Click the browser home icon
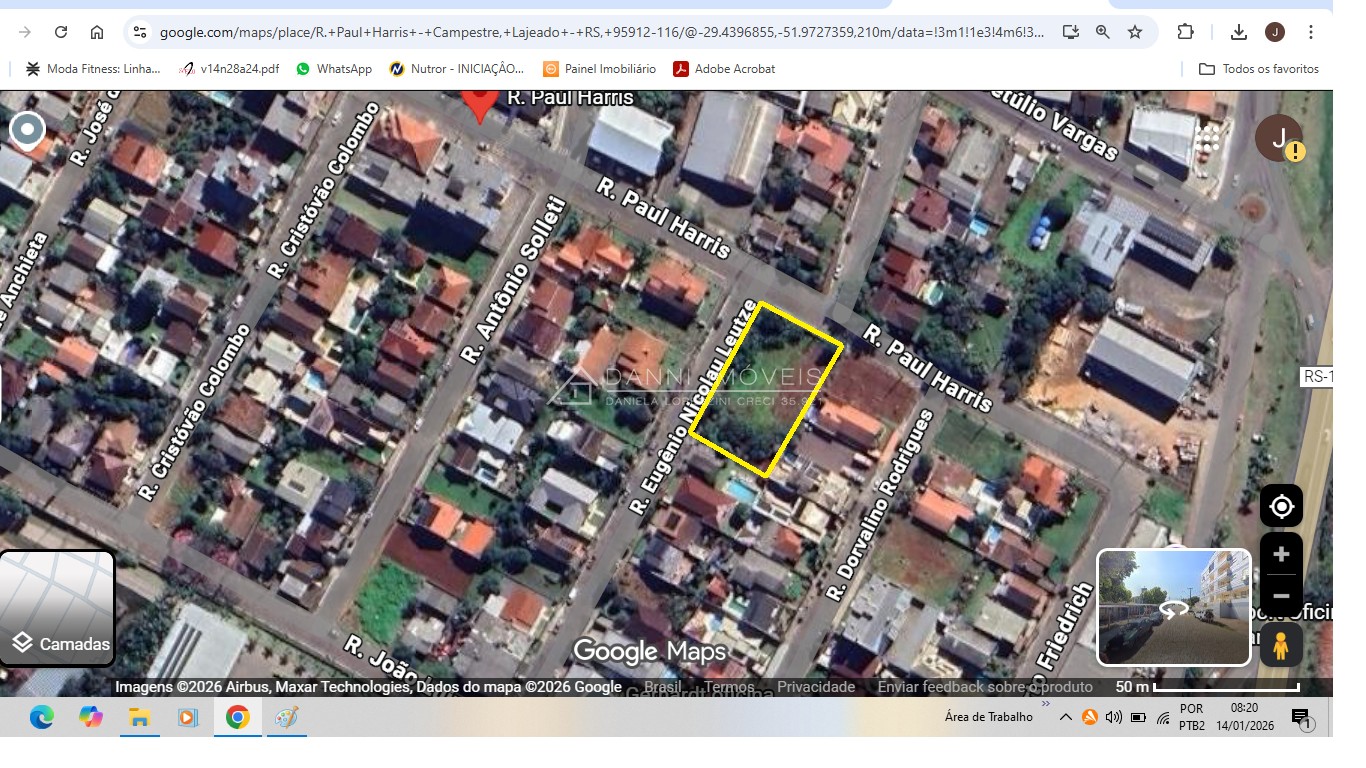1366x768 pixels. point(97,32)
